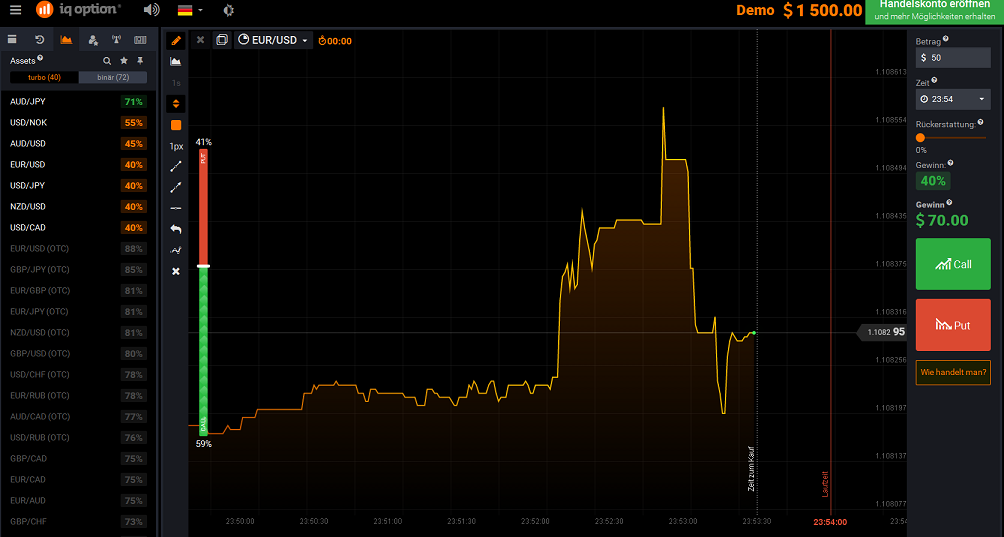Select USD/CHF (OTC) asset row
Screen dimensions: 1004x537
tap(78, 374)
